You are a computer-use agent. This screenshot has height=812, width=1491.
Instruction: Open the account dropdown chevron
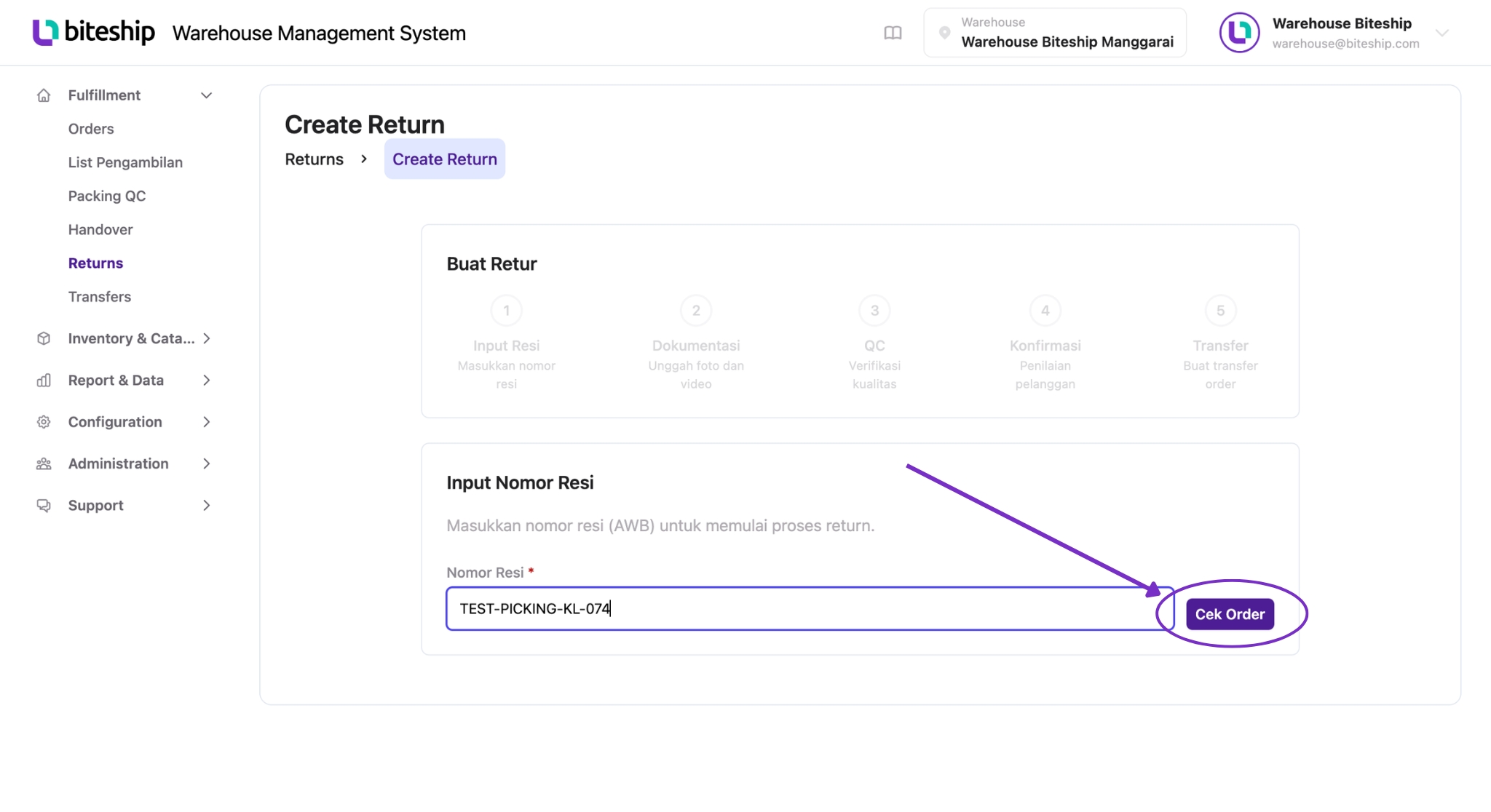(x=1441, y=33)
